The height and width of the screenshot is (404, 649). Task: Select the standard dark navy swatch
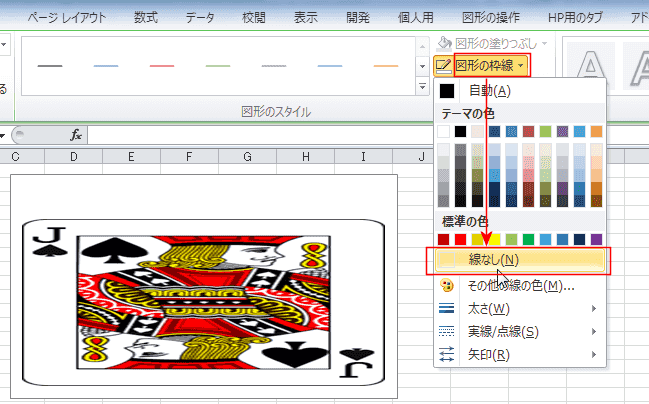[x=579, y=239]
